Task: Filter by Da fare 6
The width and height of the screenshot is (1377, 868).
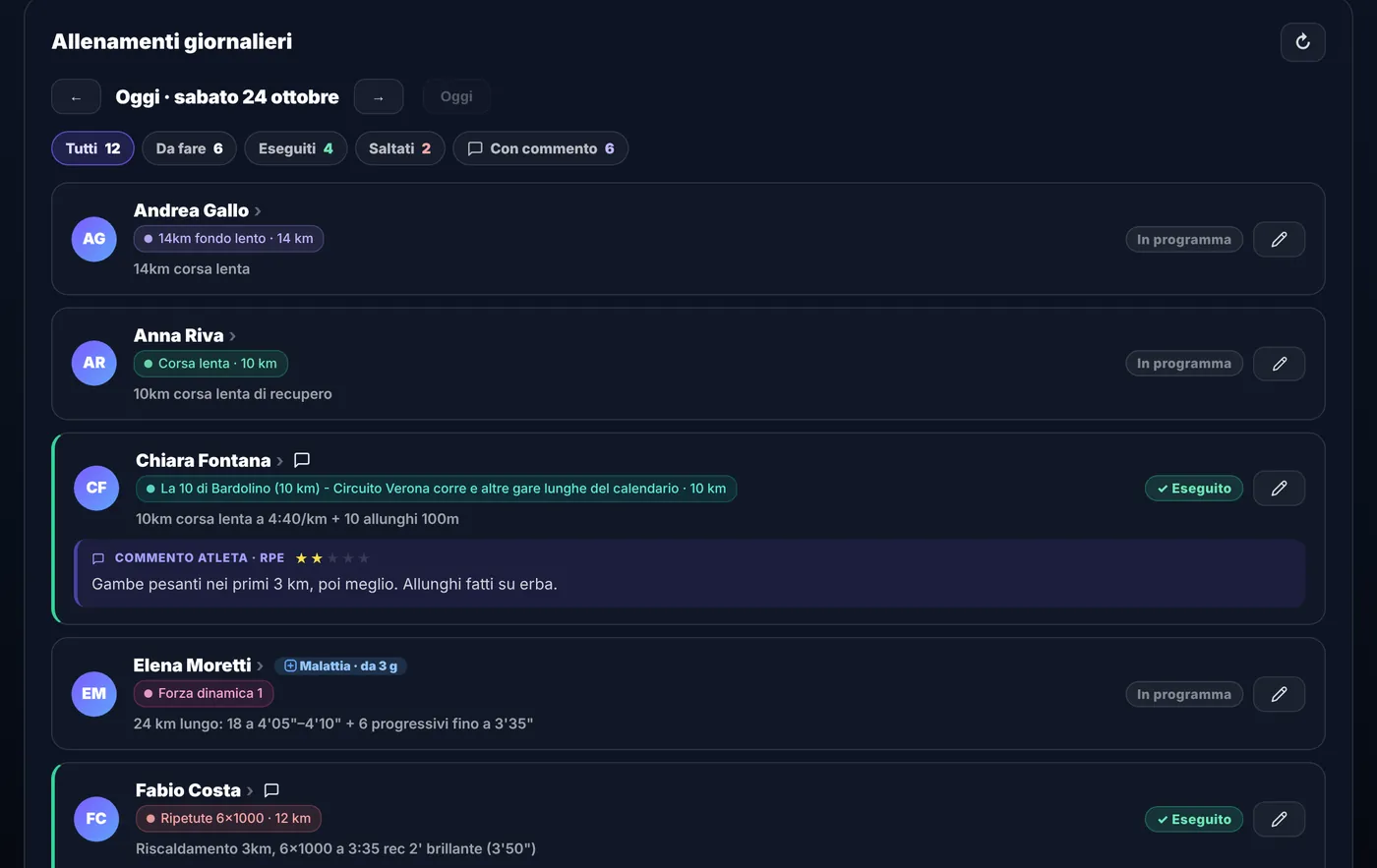Action: coord(189,148)
